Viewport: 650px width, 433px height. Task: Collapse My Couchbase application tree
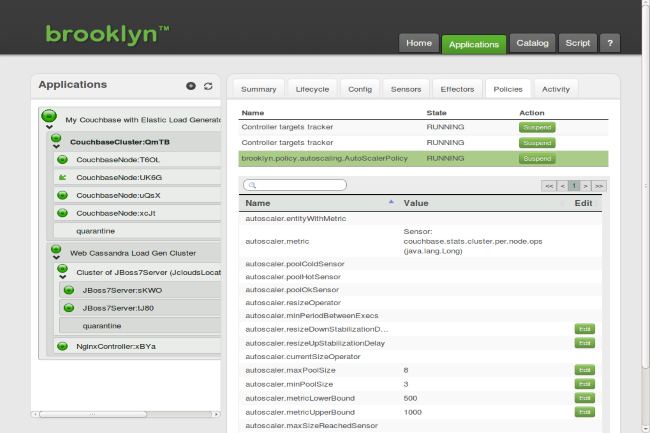[x=49, y=127]
